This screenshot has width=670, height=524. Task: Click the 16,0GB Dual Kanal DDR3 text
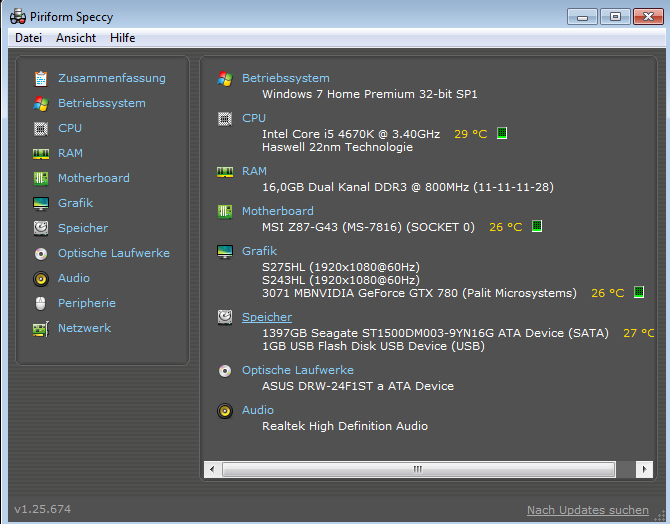click(x=408, y=187)
